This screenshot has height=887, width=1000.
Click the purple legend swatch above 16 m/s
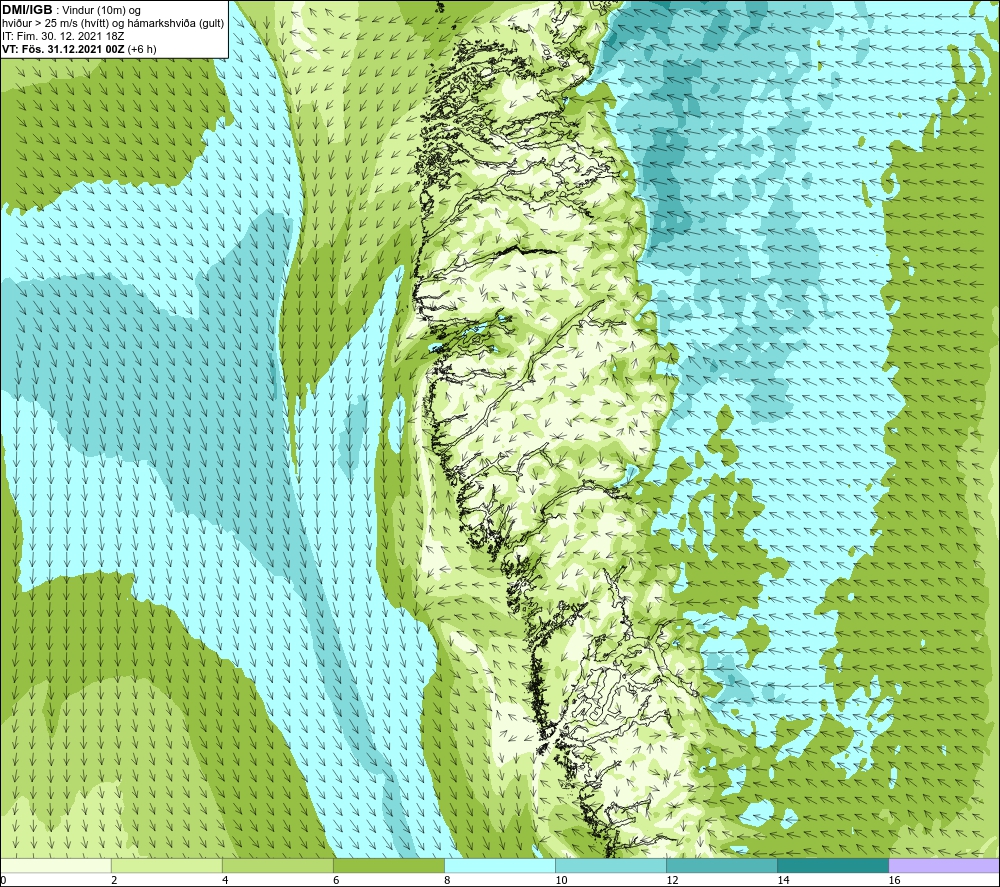944,865
